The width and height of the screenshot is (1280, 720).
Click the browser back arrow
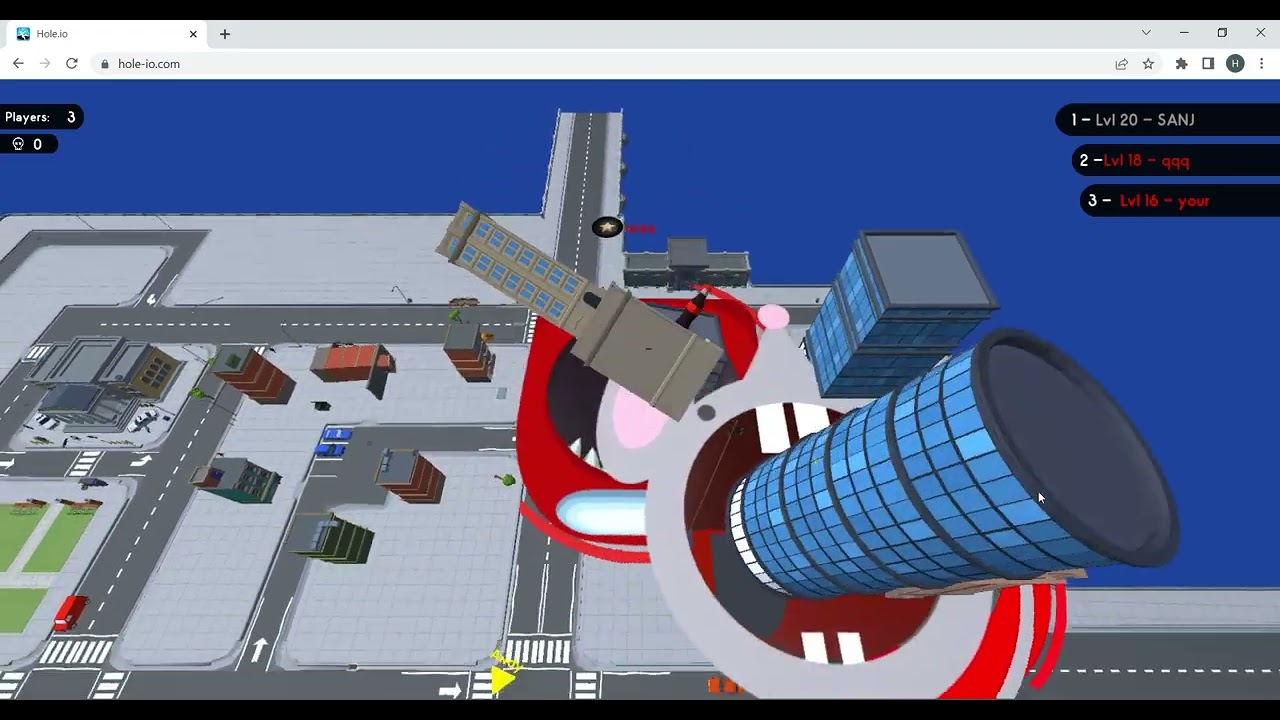tap(18, 63)
